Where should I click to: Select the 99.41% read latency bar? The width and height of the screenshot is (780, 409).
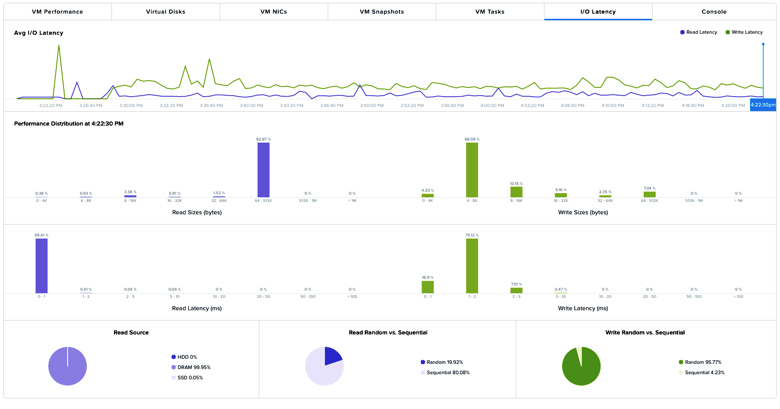[41, 266]
